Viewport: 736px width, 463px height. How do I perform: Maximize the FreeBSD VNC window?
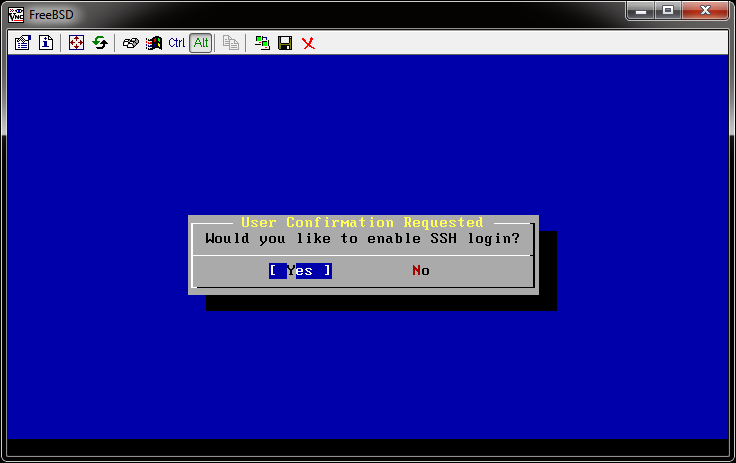point(668,10)
